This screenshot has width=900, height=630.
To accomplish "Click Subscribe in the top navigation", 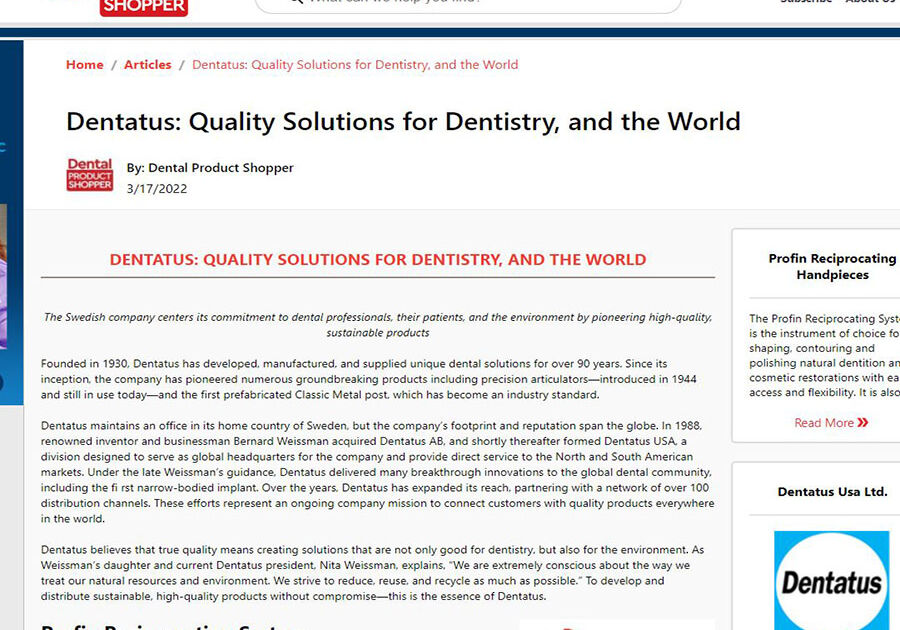I will pyautogui.click(x=806, y=2).
